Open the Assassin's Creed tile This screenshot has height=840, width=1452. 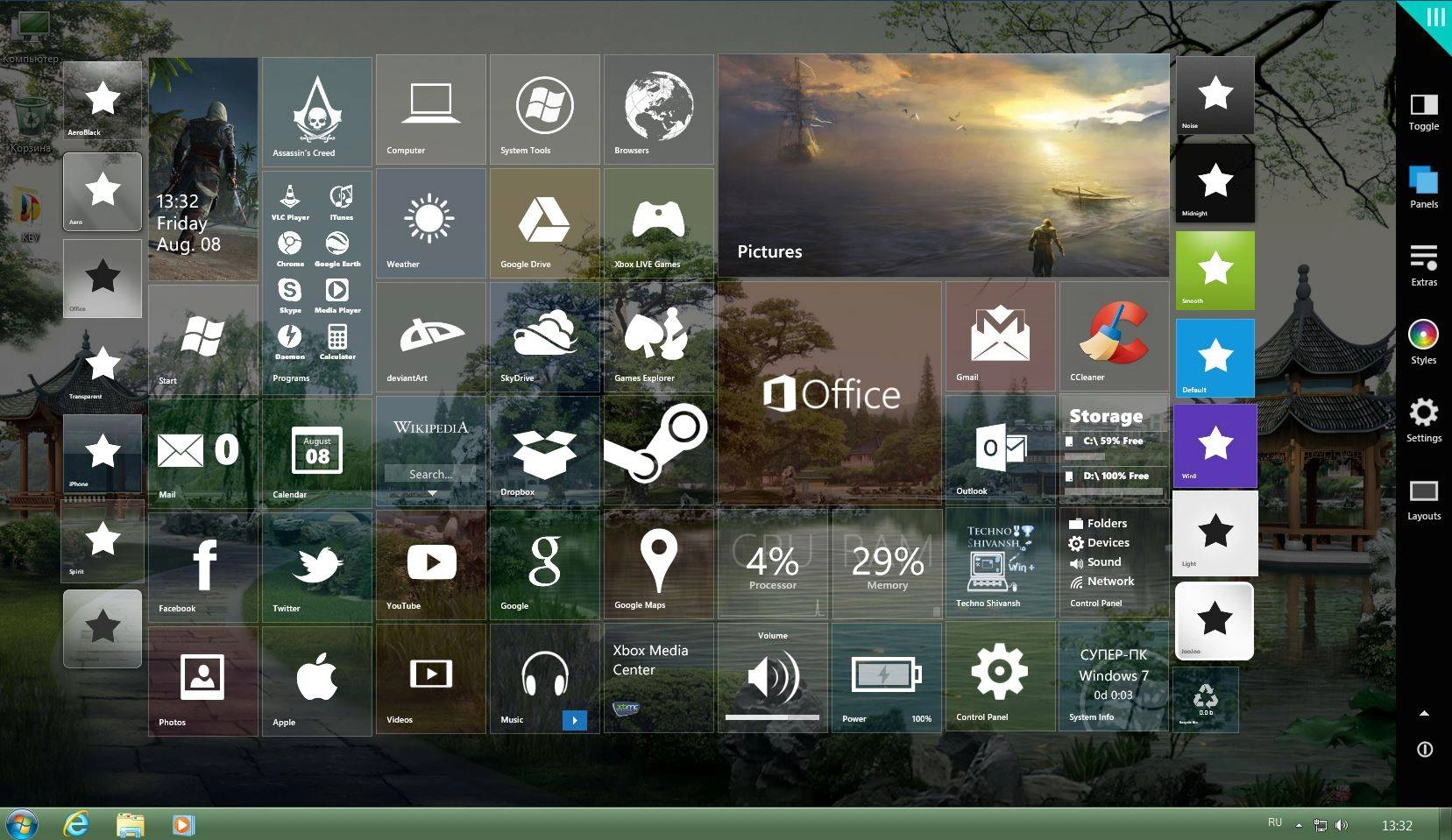[317, 111]
